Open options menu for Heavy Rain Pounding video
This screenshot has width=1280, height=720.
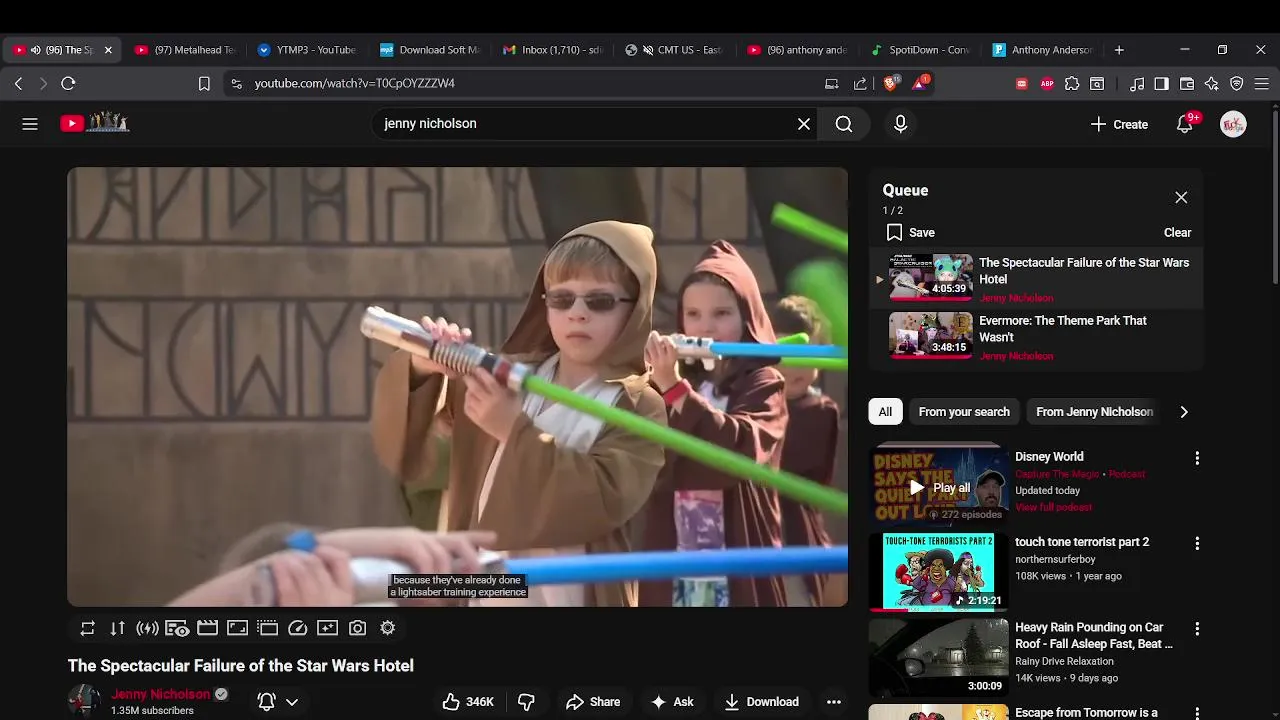(x=1197, y=629)
